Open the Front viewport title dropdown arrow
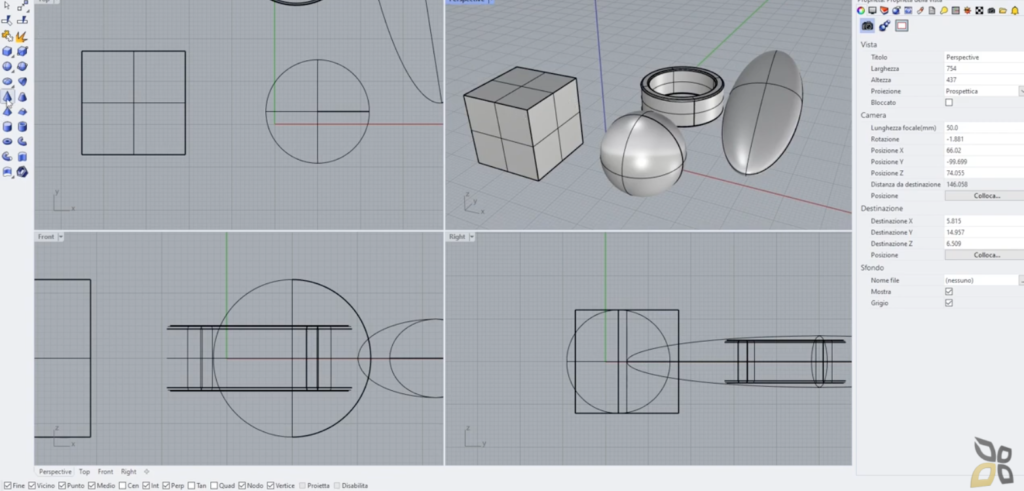This screenshot has height=491, width=1024. click(61, 236)
